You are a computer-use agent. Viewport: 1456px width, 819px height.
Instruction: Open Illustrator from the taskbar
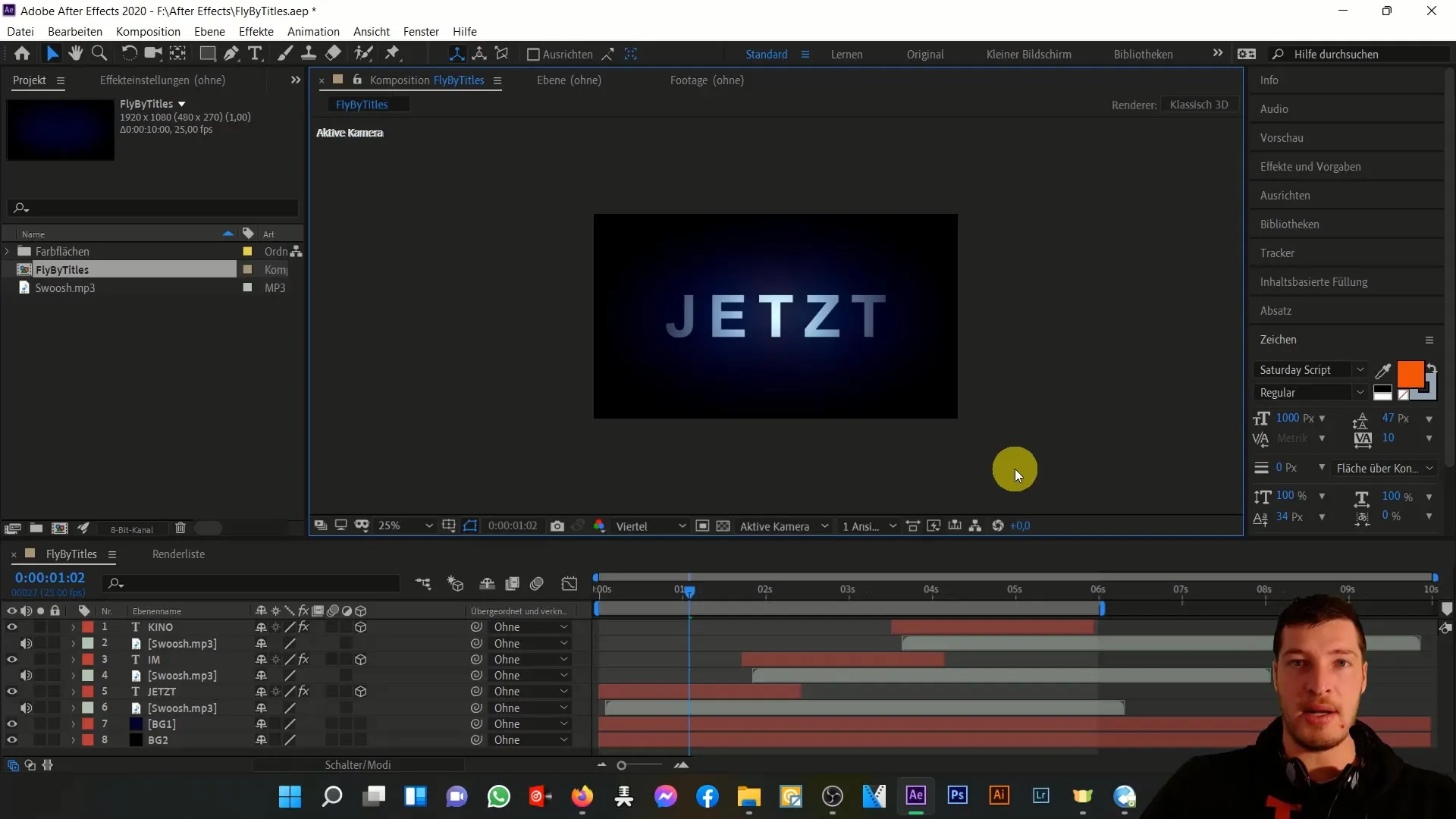pos(999,795)
